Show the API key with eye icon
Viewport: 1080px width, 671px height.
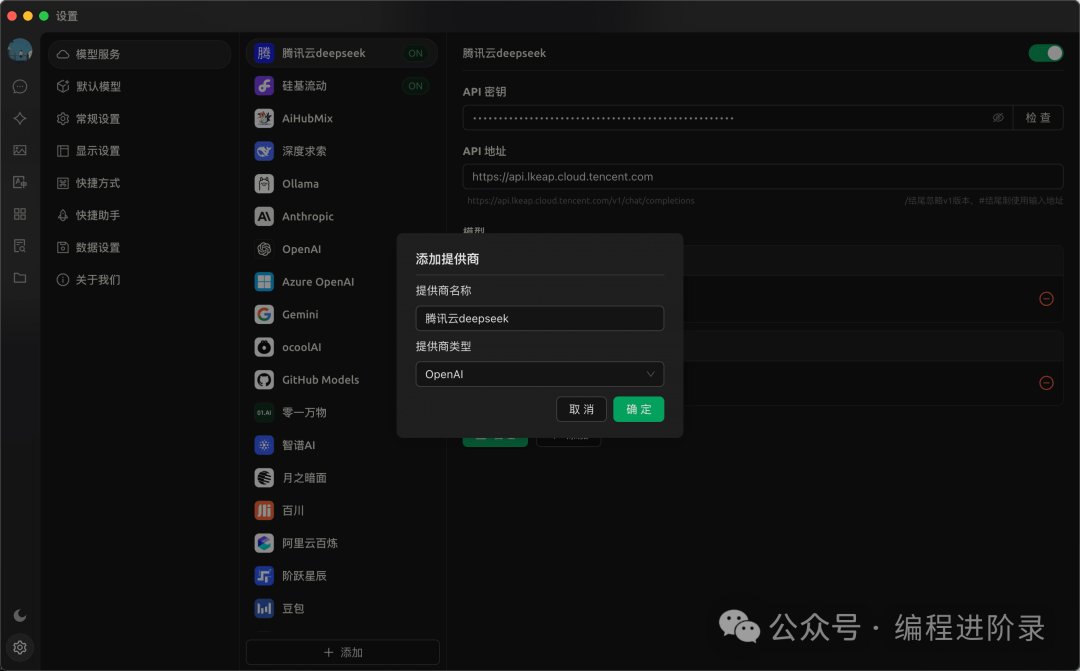tap(997, 118)
